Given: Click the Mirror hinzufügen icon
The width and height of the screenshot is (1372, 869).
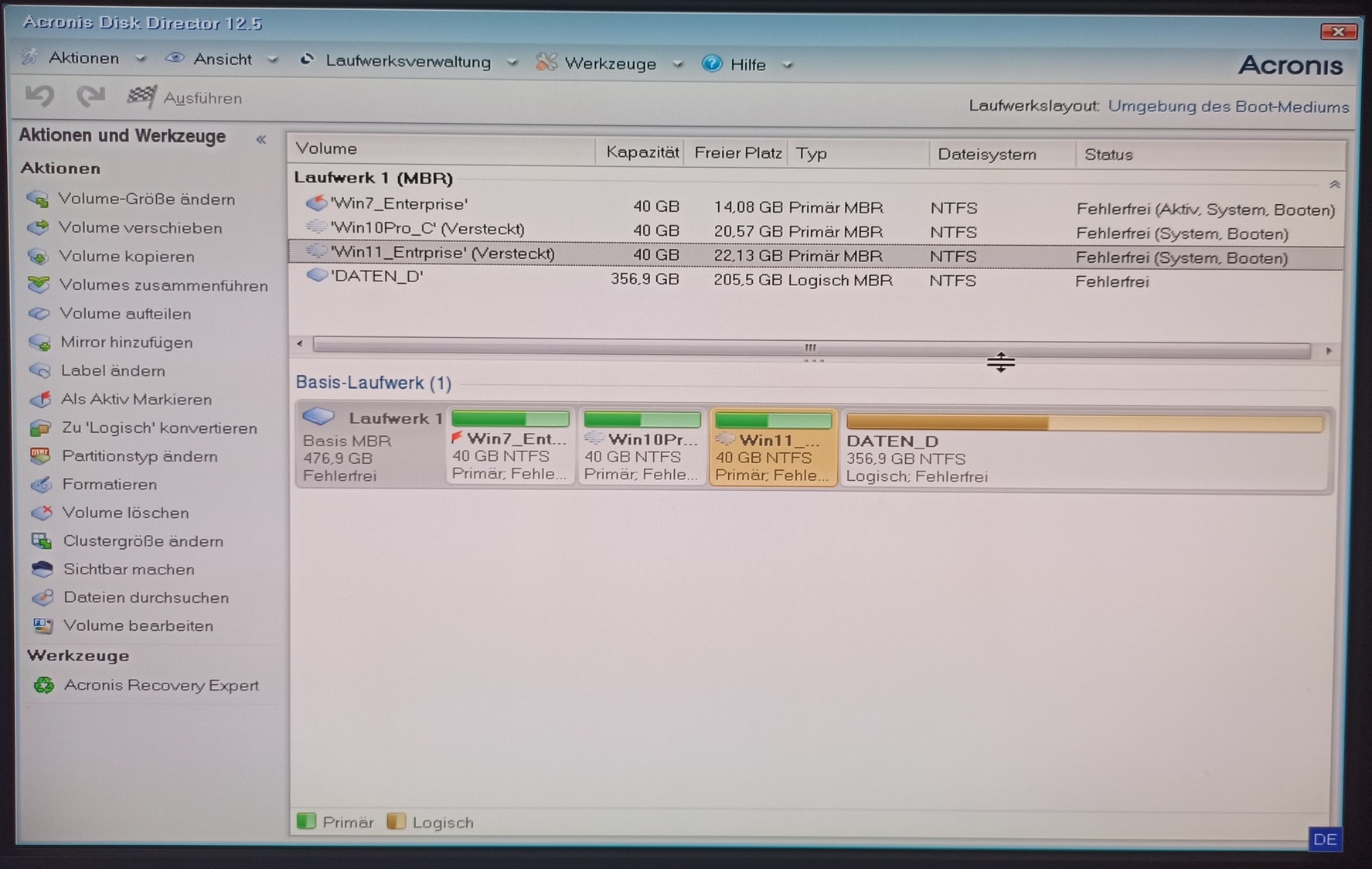Looking at the screenshot, I should (x=39, y=342).
